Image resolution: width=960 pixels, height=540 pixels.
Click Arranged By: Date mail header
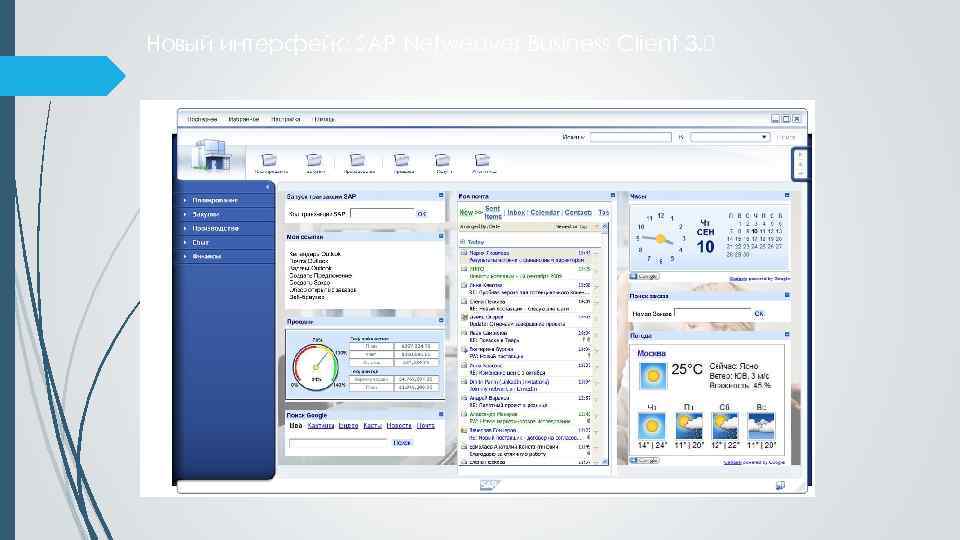(480, 227)
